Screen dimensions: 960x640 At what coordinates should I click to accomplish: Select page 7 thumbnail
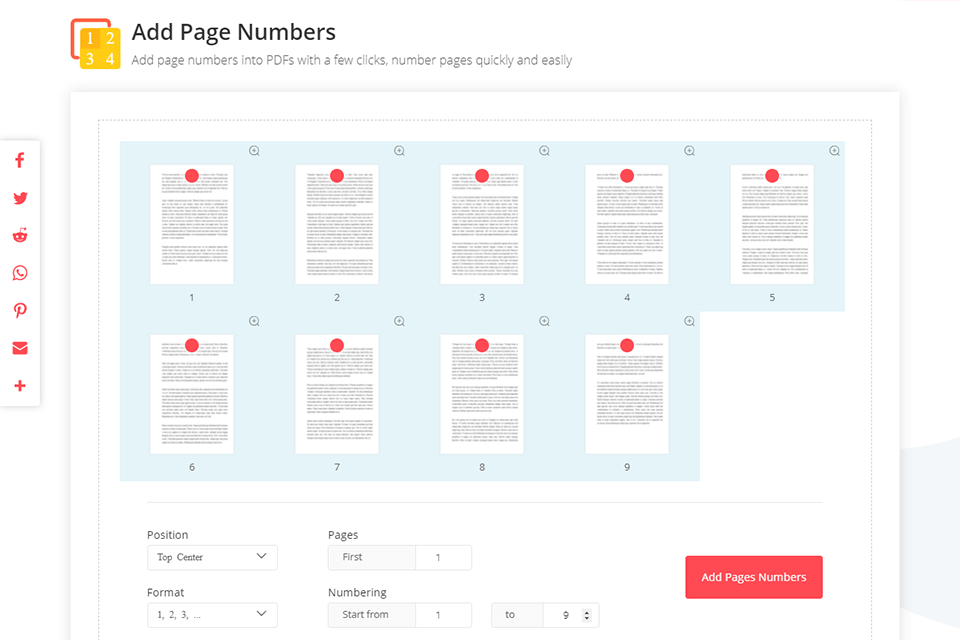[x=337, y=394]
